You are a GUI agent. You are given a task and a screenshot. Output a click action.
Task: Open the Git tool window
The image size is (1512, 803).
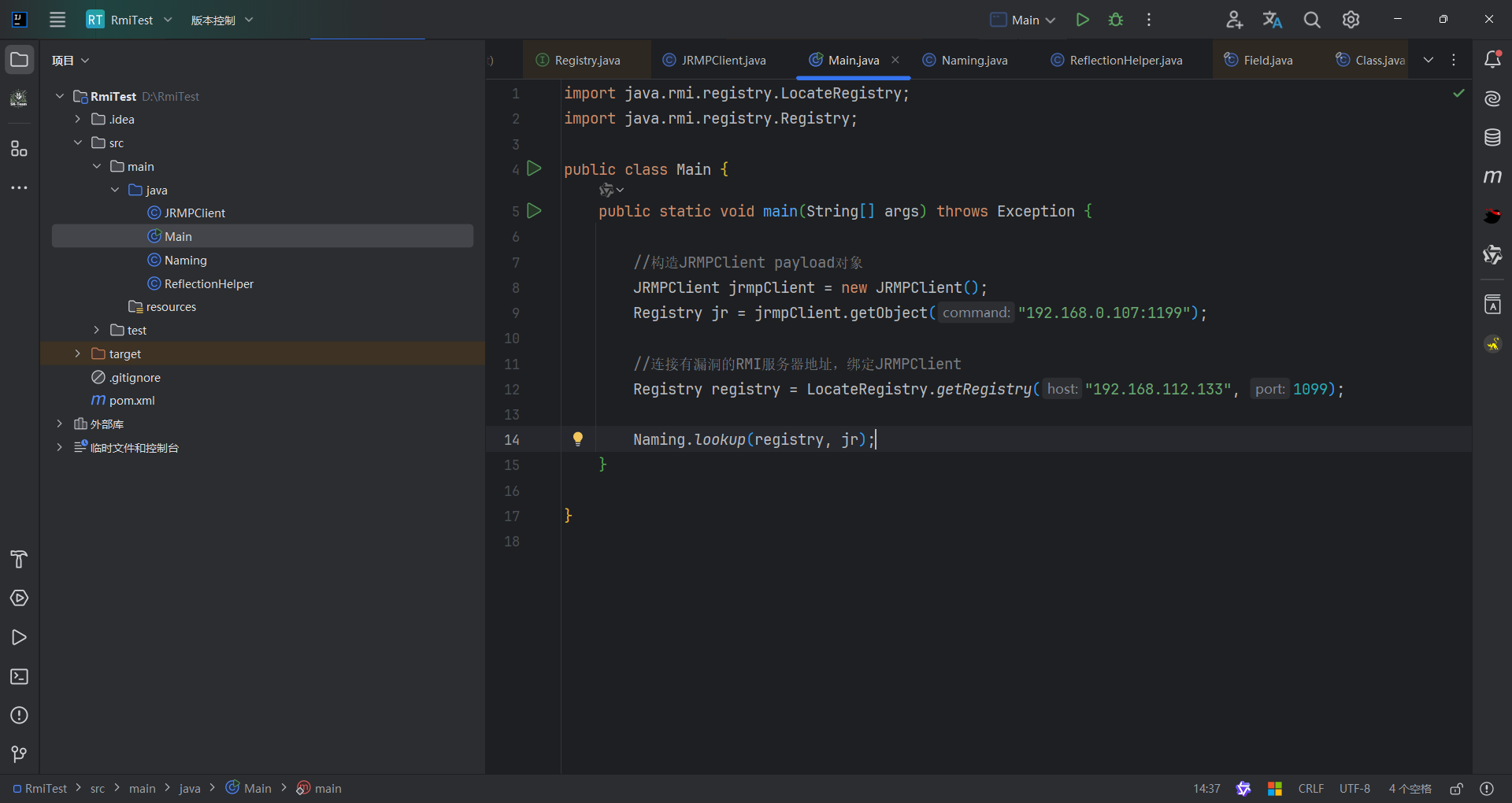[x=19, y=754]
